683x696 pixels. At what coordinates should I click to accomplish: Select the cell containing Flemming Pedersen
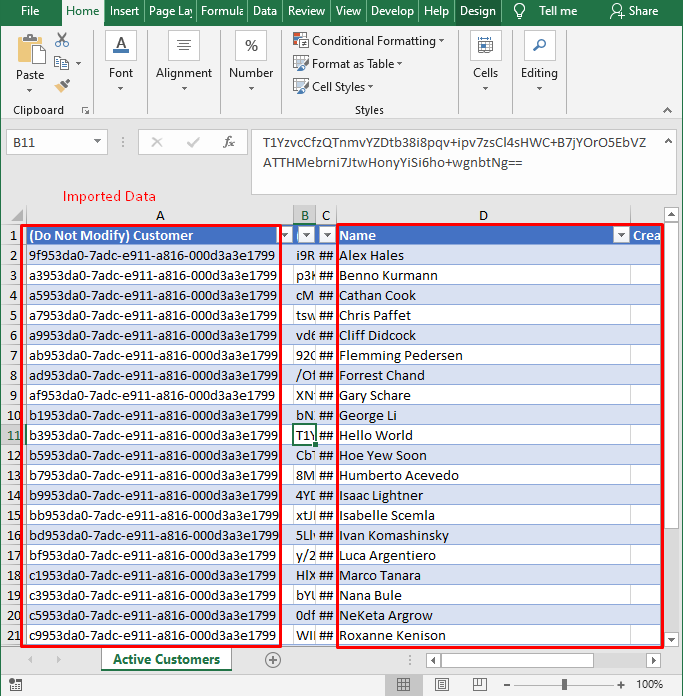click(483, 356)
